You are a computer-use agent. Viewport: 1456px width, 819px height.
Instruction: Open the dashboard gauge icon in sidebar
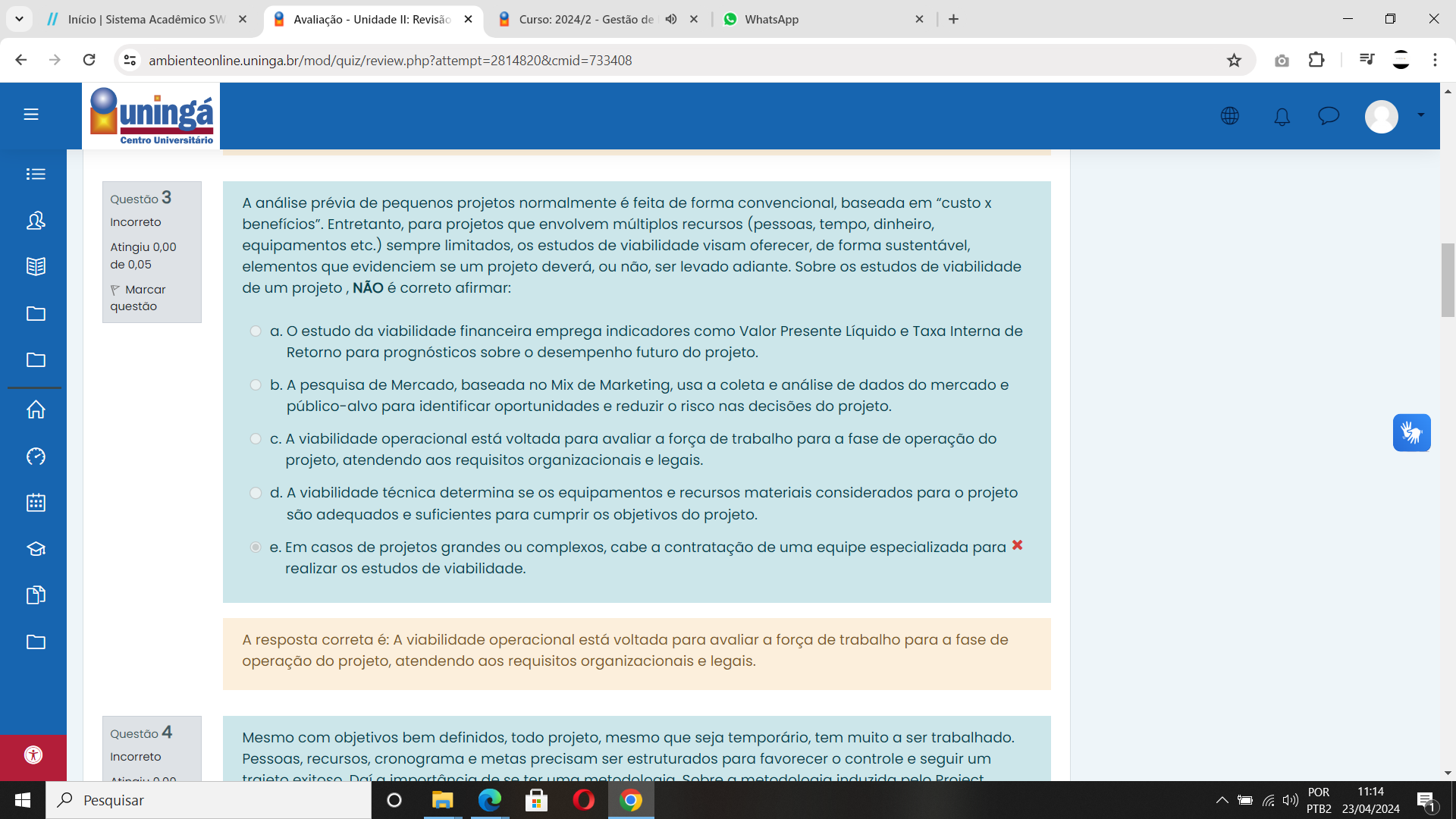point(36,457)
